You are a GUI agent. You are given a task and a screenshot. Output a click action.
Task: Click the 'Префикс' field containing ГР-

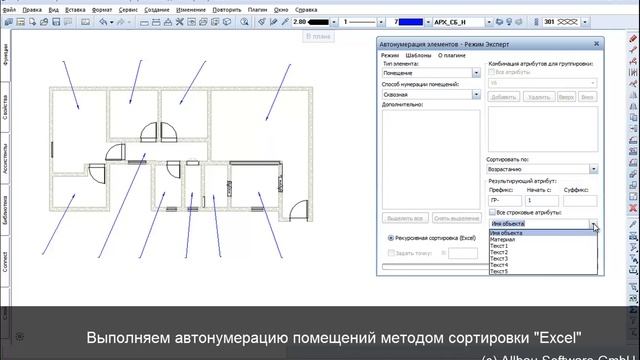pyautogui.click(x=505, y=201)
